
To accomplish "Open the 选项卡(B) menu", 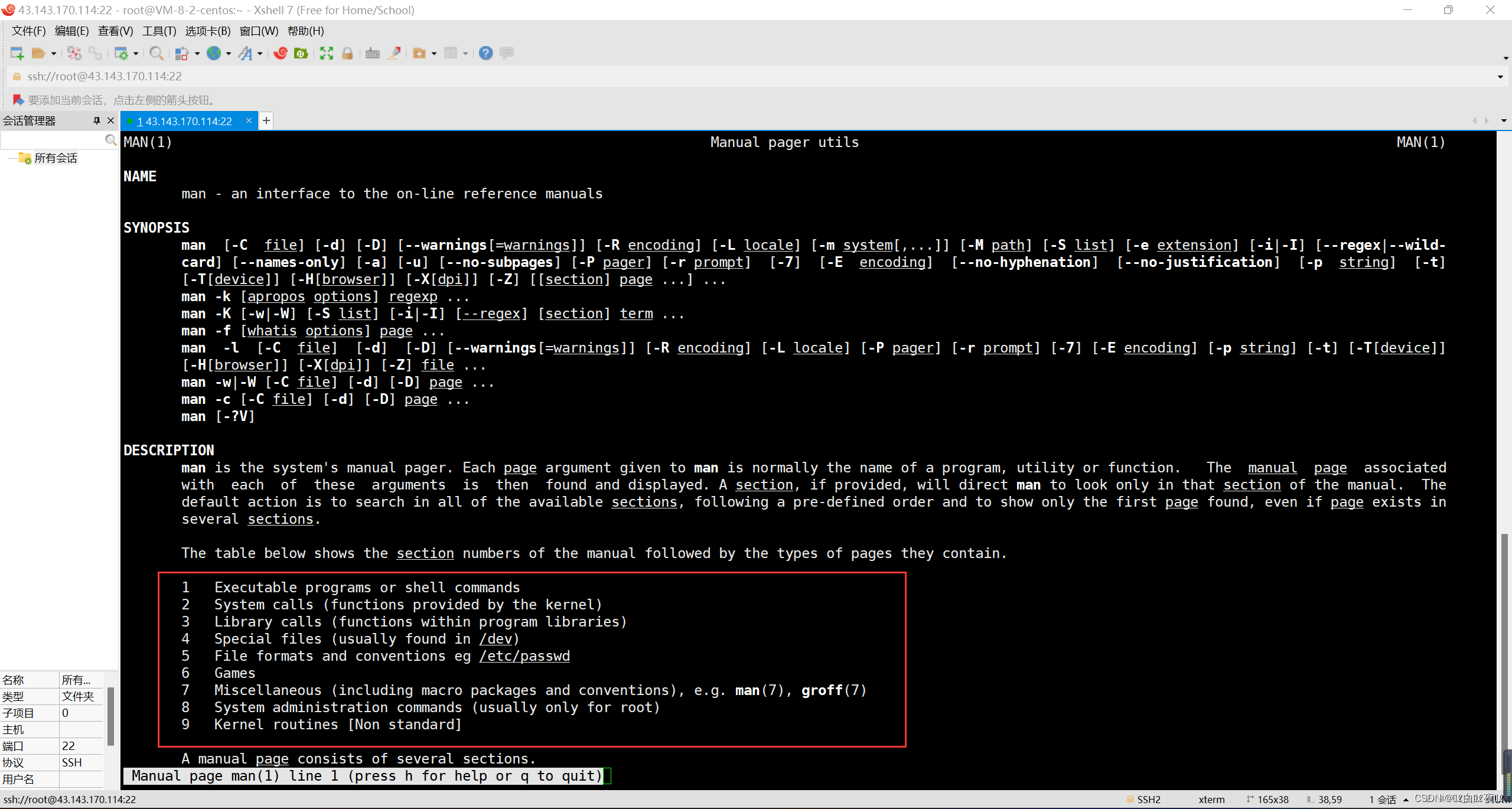I will click(208, 31).
